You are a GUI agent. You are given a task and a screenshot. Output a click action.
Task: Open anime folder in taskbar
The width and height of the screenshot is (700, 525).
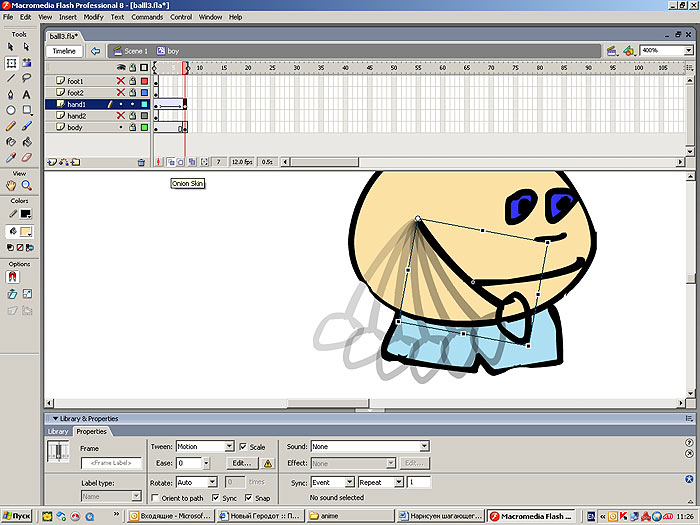(350, 516)
